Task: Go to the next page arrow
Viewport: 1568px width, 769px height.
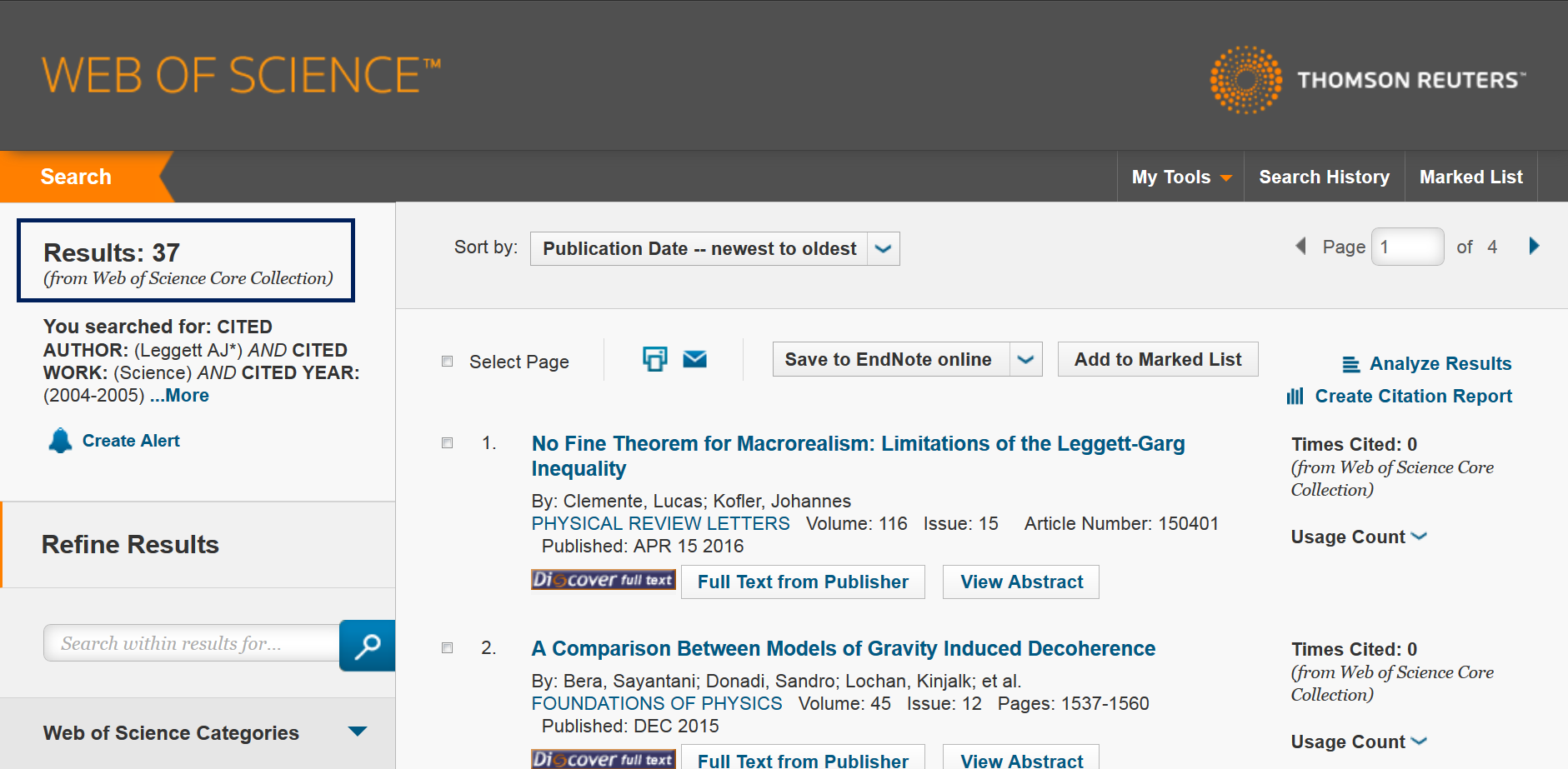Action: 1534,247
